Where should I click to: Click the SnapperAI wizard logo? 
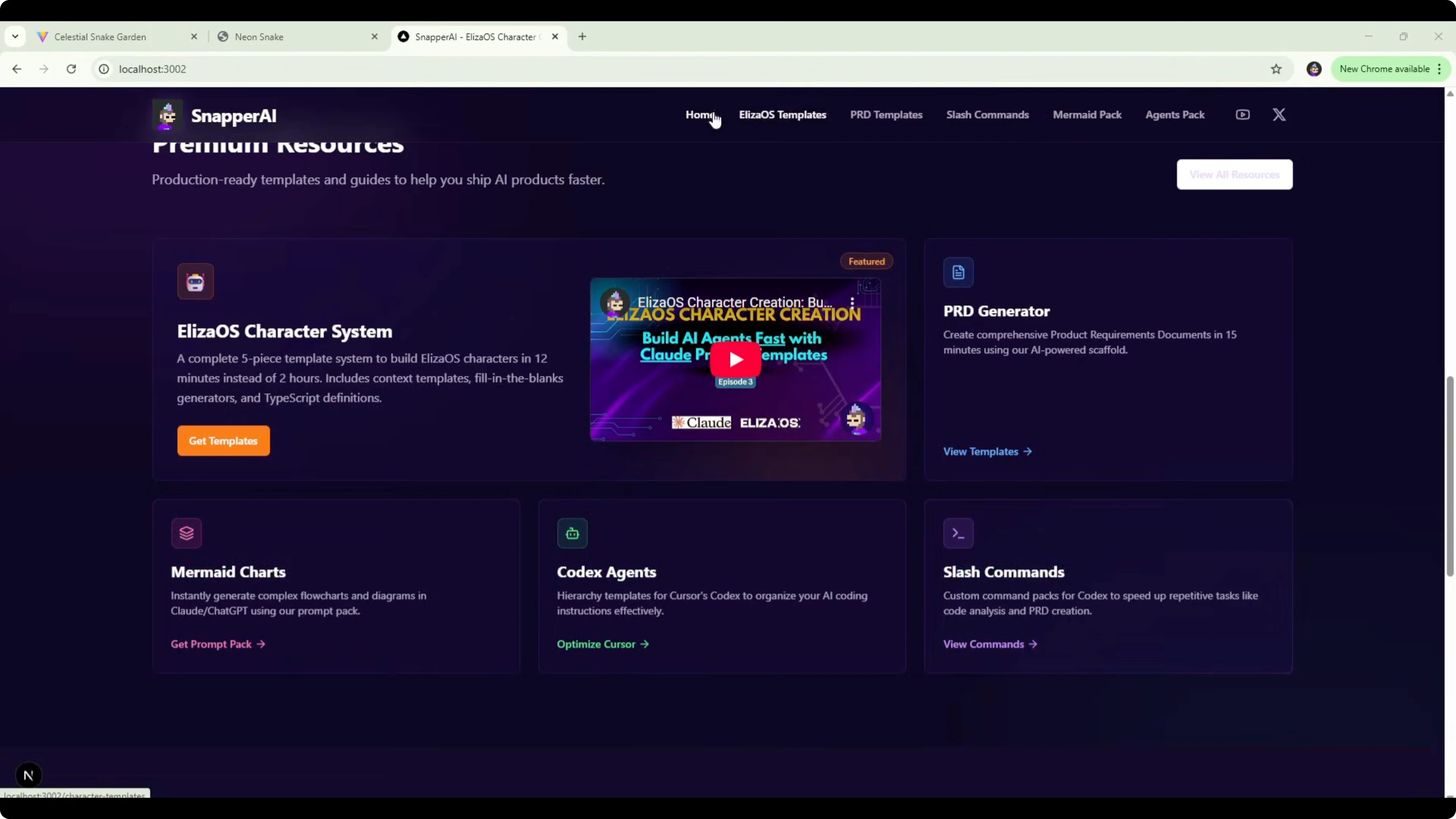(167, 115)
